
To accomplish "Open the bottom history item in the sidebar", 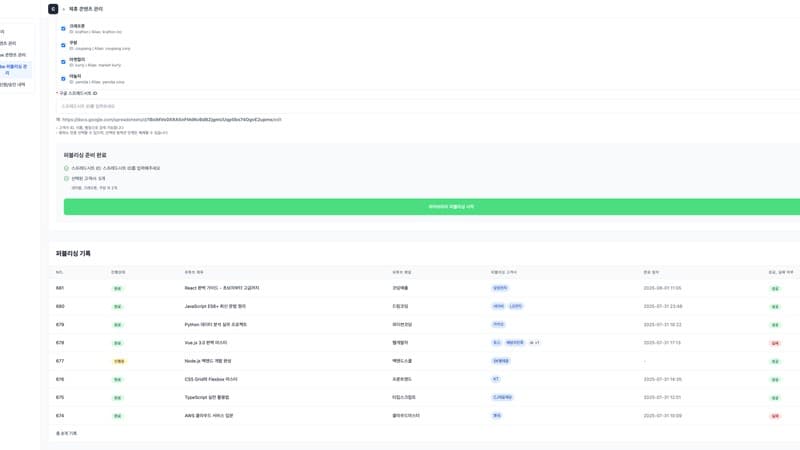I will pos(14,85).
